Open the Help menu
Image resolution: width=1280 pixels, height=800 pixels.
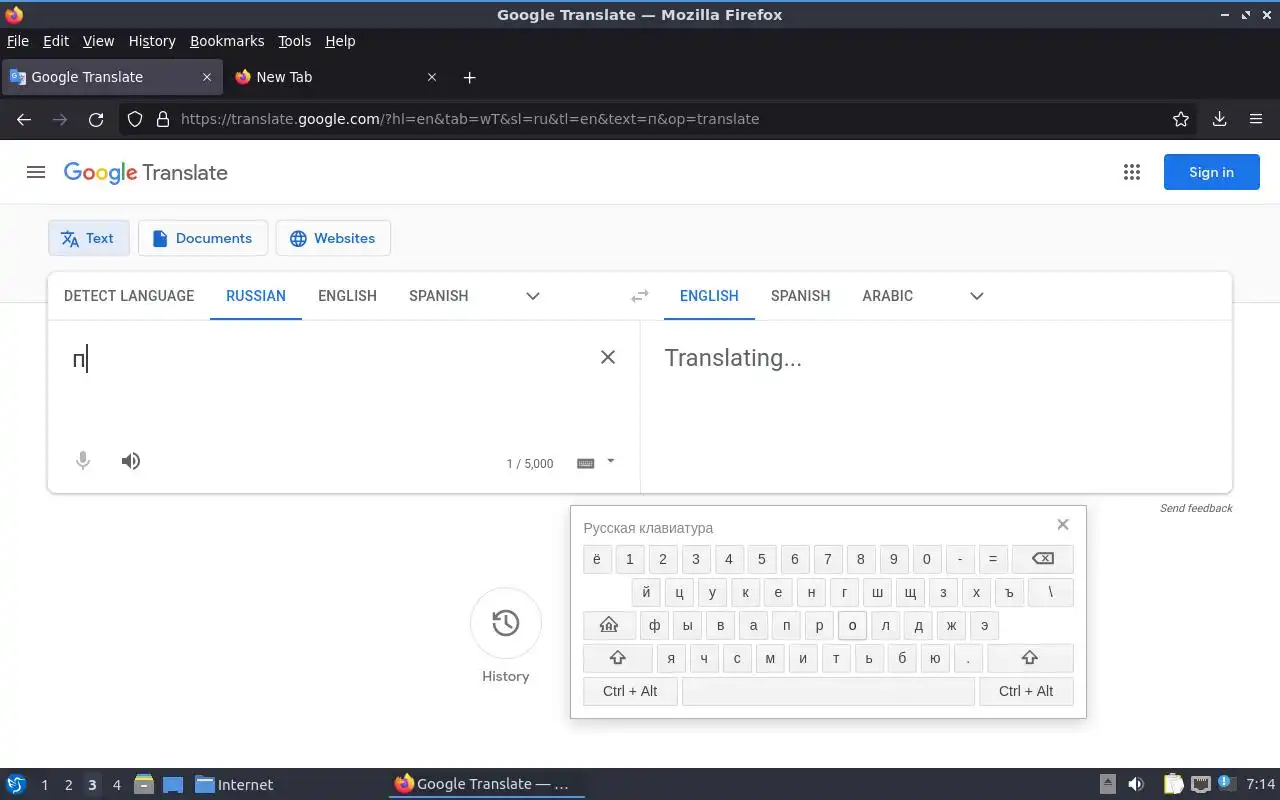(340, 41)
